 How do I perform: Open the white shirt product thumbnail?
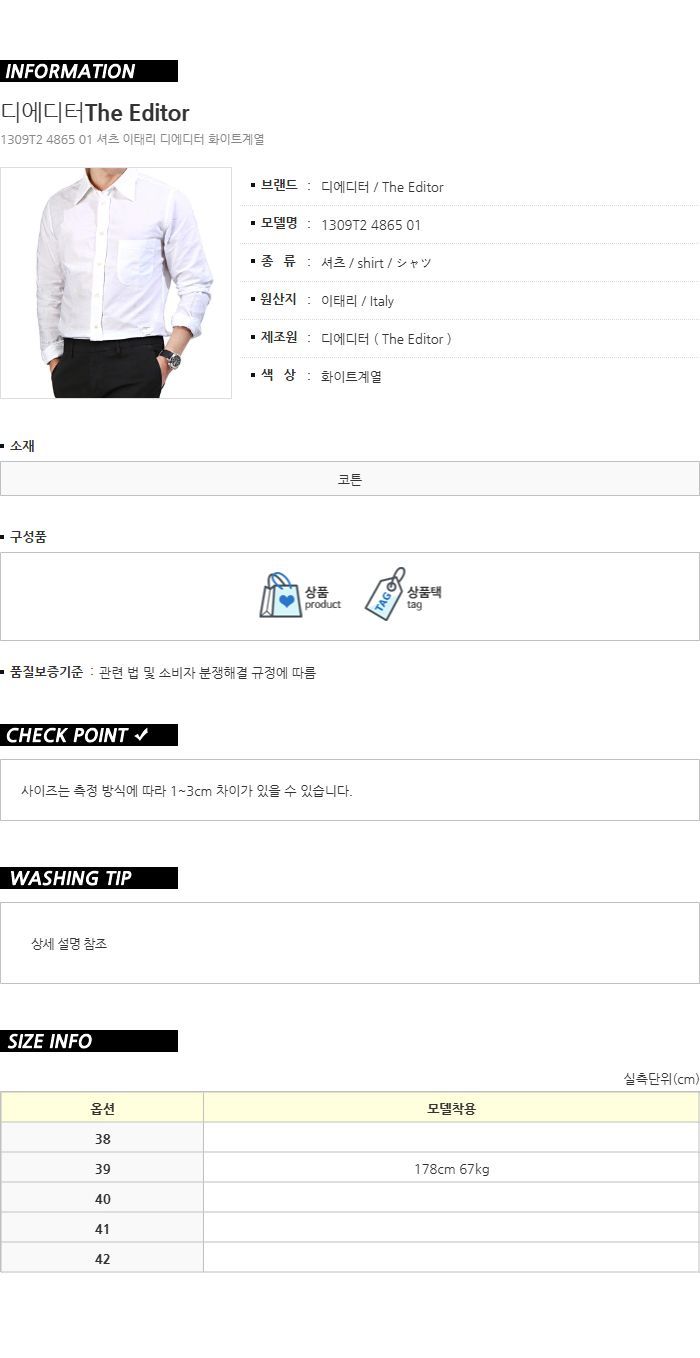[x=116, y=283]
